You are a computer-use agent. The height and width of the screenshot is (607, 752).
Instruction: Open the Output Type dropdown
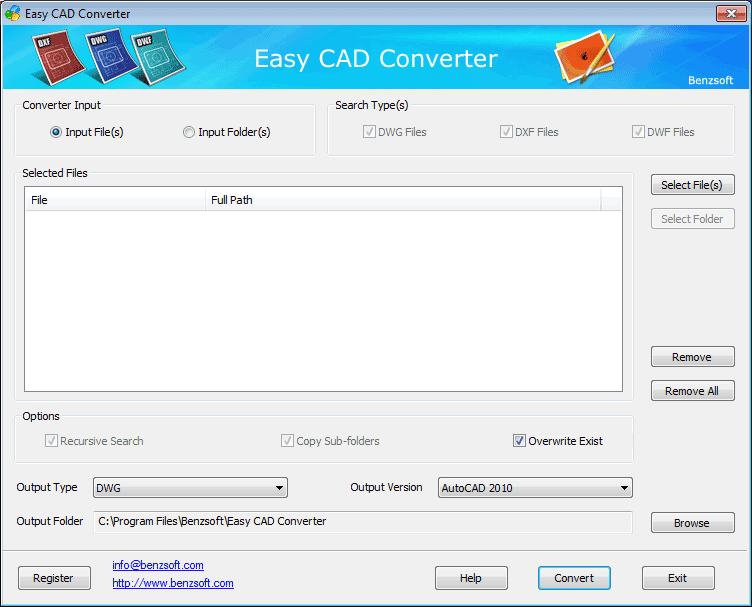(x=190, y=488)
